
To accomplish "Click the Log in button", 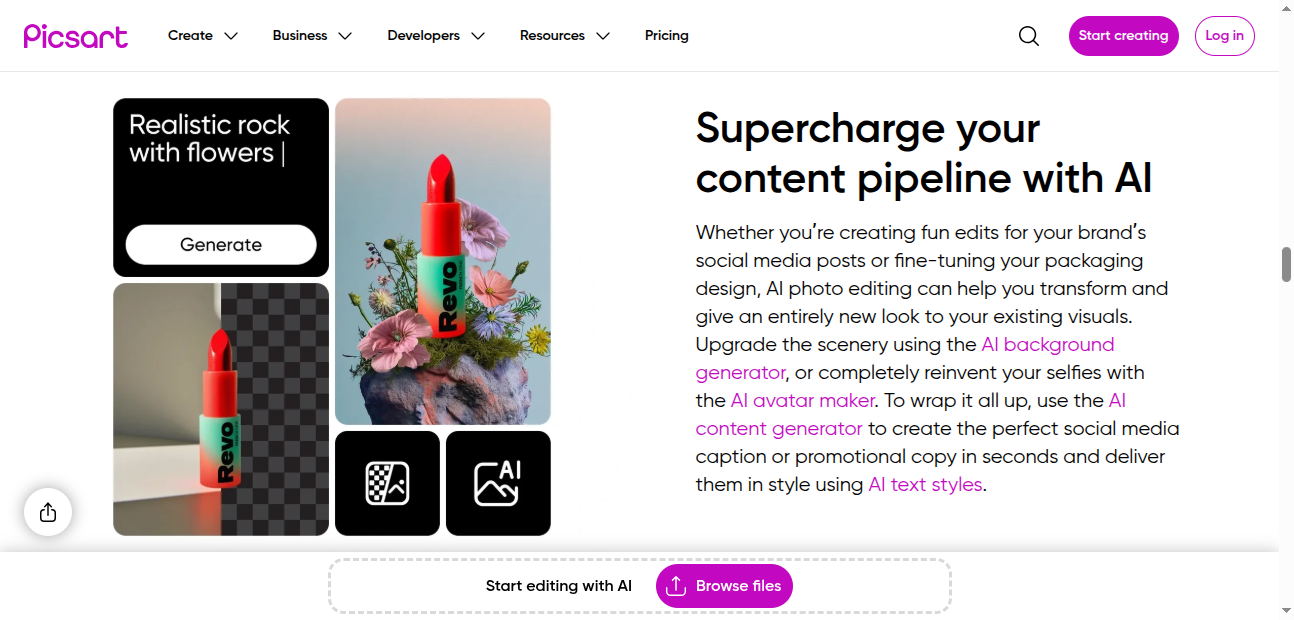I will (1224, 36).
